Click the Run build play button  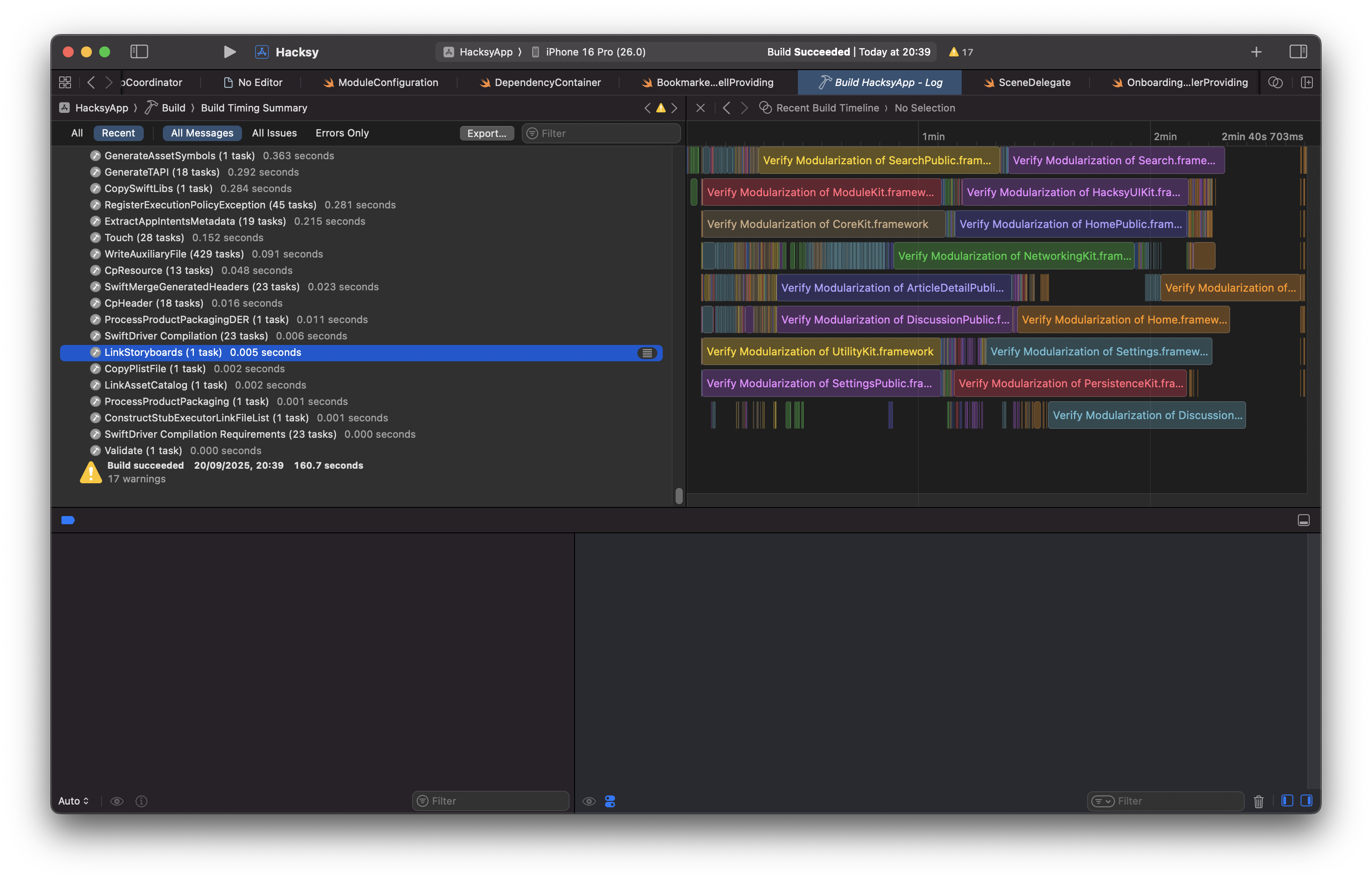229,52
